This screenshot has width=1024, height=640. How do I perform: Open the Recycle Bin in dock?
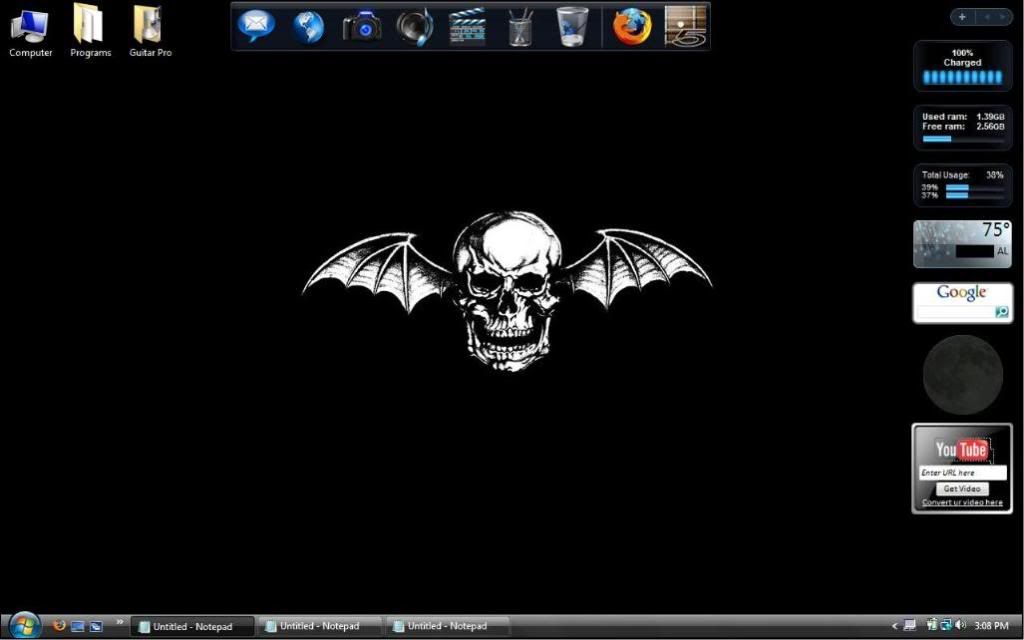click(572, 27)
